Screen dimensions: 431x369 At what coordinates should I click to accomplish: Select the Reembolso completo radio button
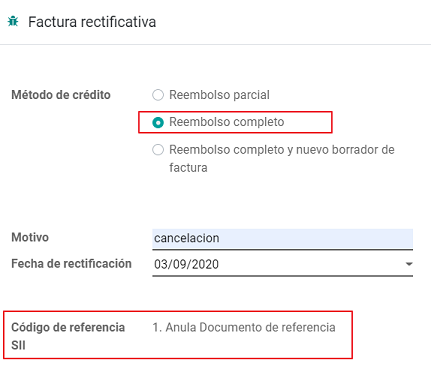pyautogui.click(x=158, y=123)
